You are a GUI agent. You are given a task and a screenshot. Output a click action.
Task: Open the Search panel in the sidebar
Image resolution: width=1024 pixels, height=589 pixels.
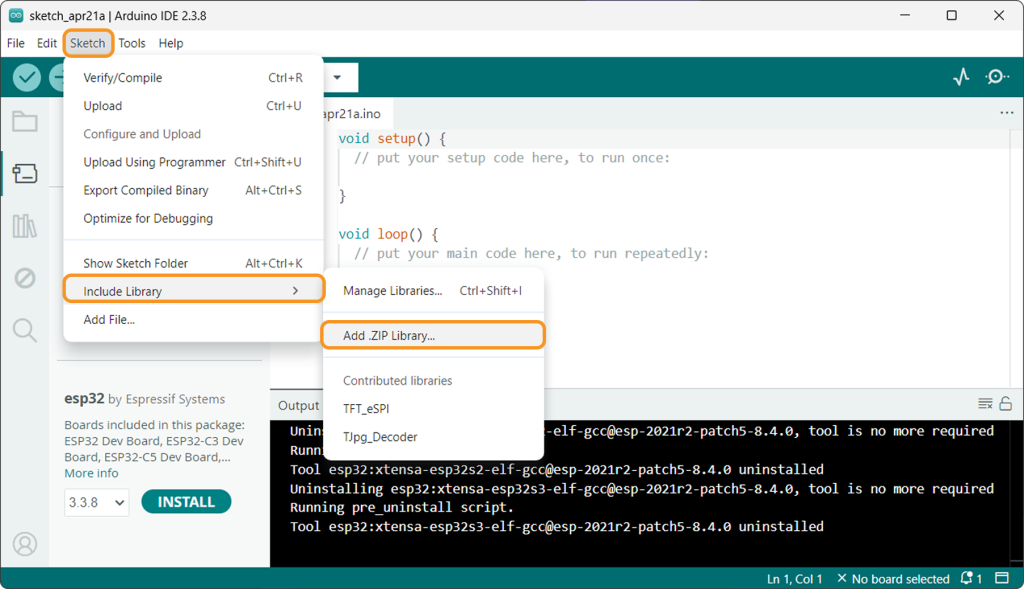25,330
